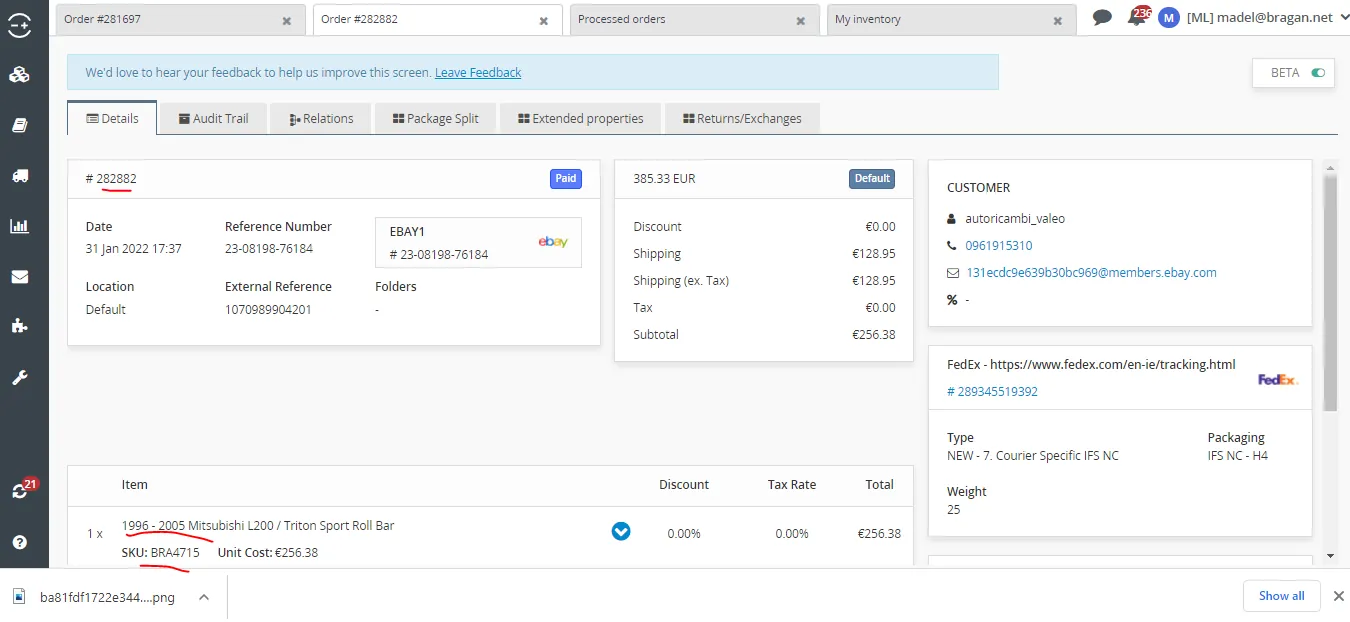
Task: Click the customer eBay email address link
Action: pos(1091,272)
